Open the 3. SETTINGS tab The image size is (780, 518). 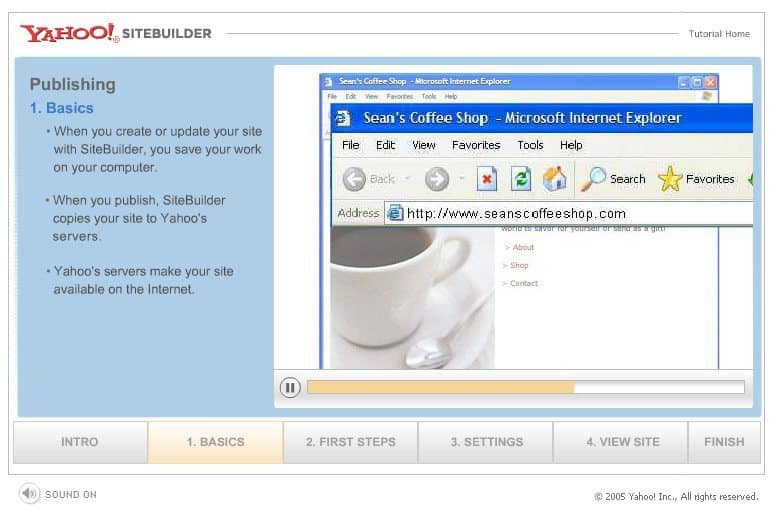pos(486,442)
